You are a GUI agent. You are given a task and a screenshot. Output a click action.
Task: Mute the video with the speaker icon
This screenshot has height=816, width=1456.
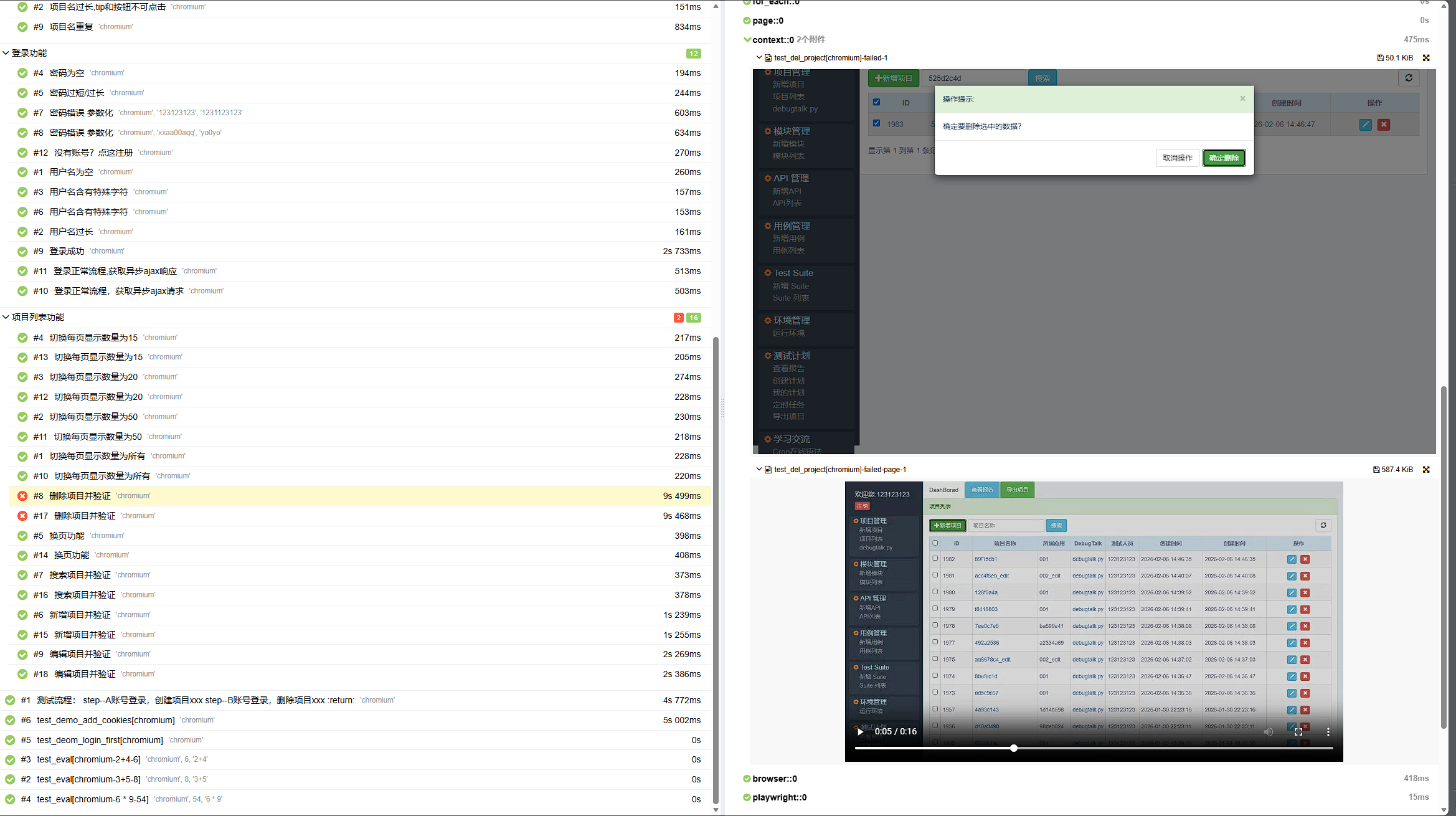pyautogui.click(x=1268, y=732)
